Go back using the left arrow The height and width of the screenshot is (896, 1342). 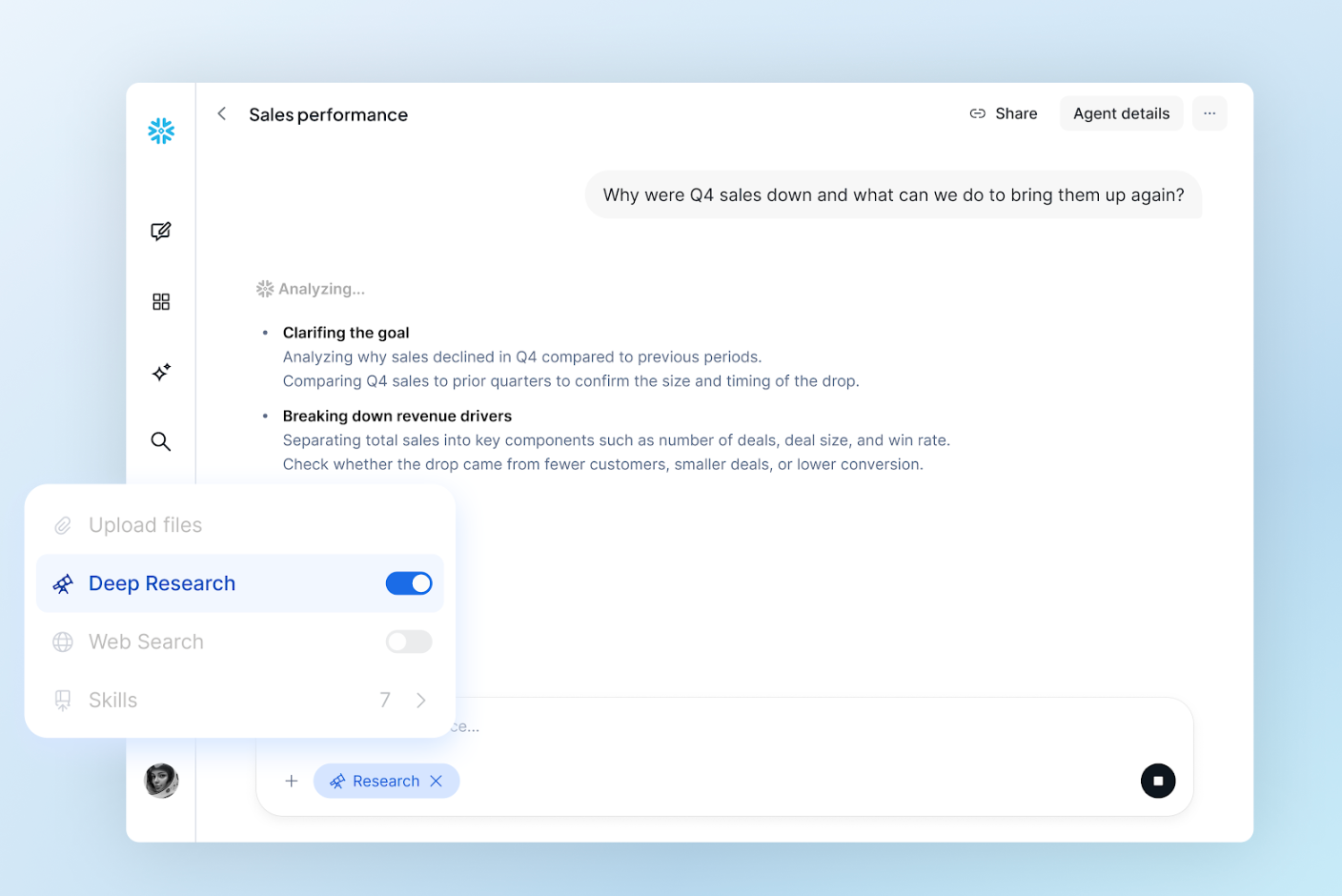click(x=222, y=114)
